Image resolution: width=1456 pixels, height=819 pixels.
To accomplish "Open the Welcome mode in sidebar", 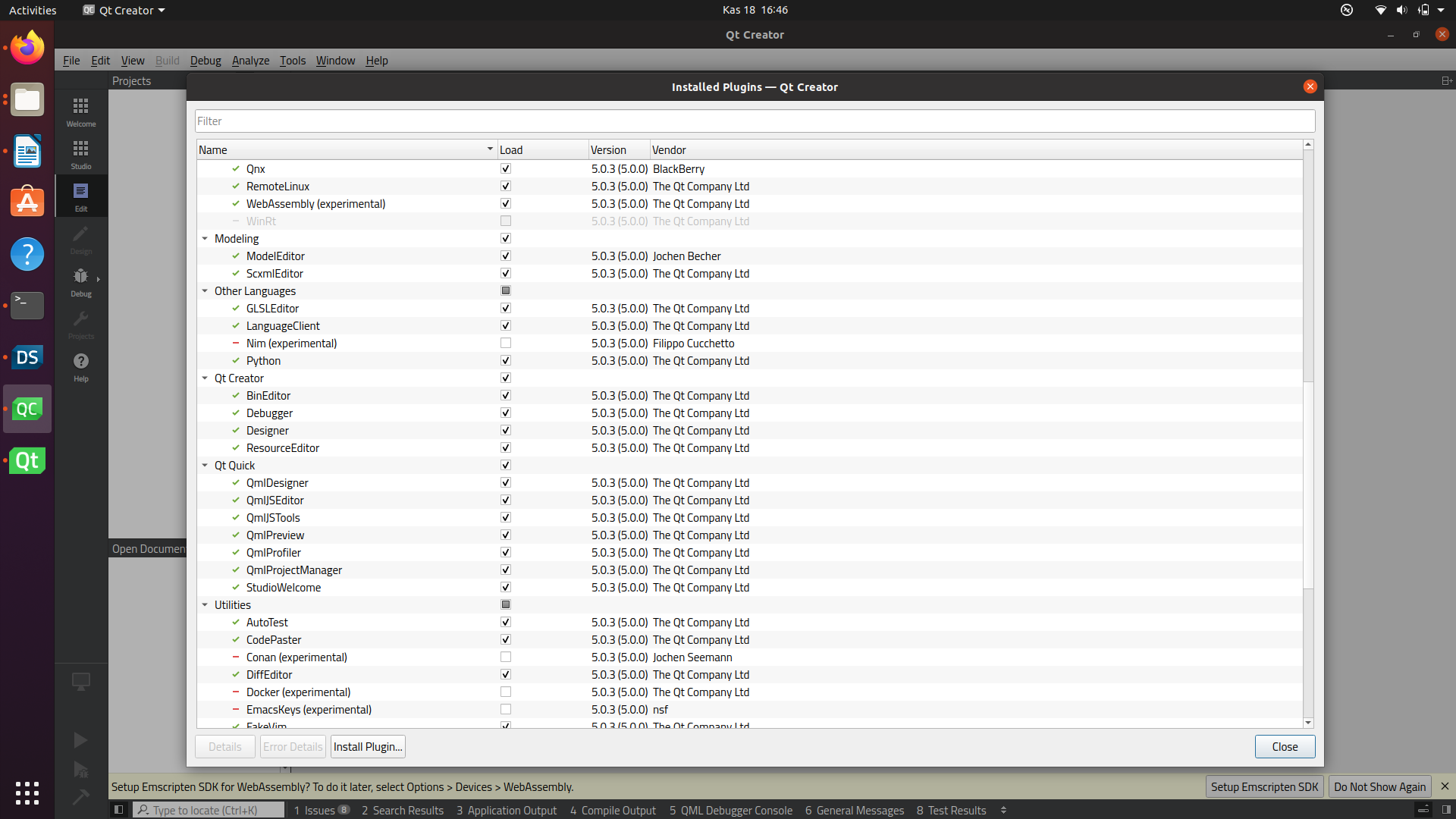I will click(x=80, y=111).
